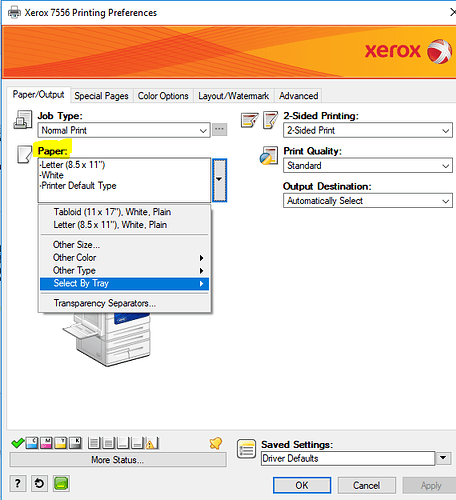
Task: Check the Yellow toner level icon
Action: [61, 443]
